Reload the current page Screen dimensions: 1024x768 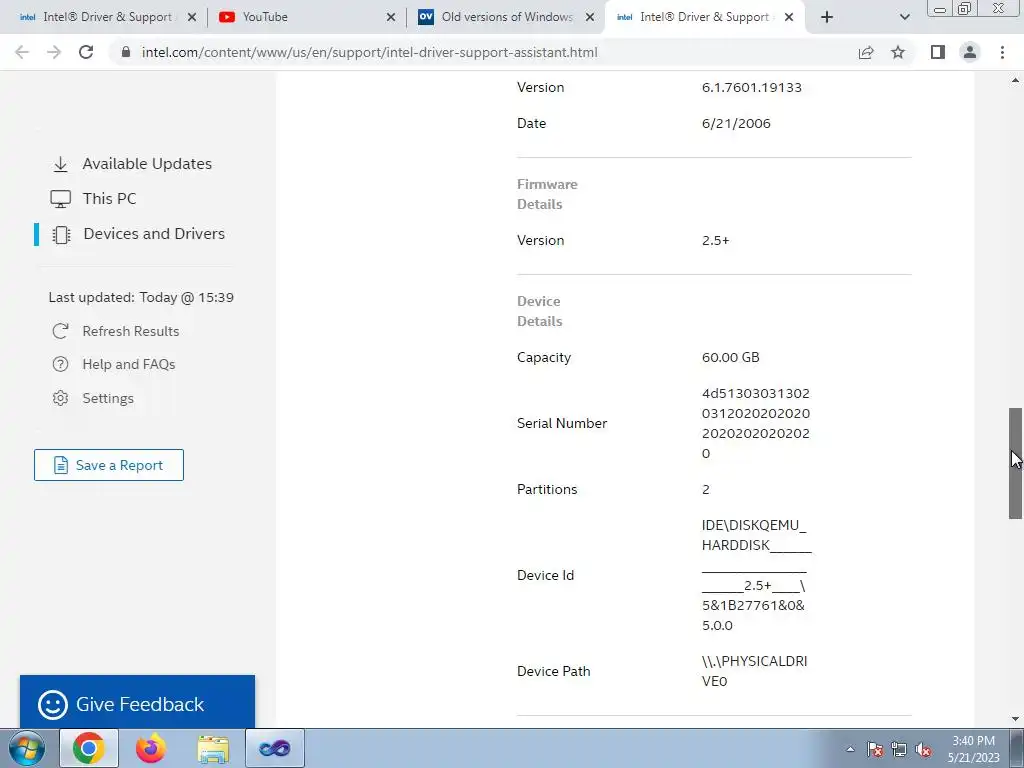86,52
